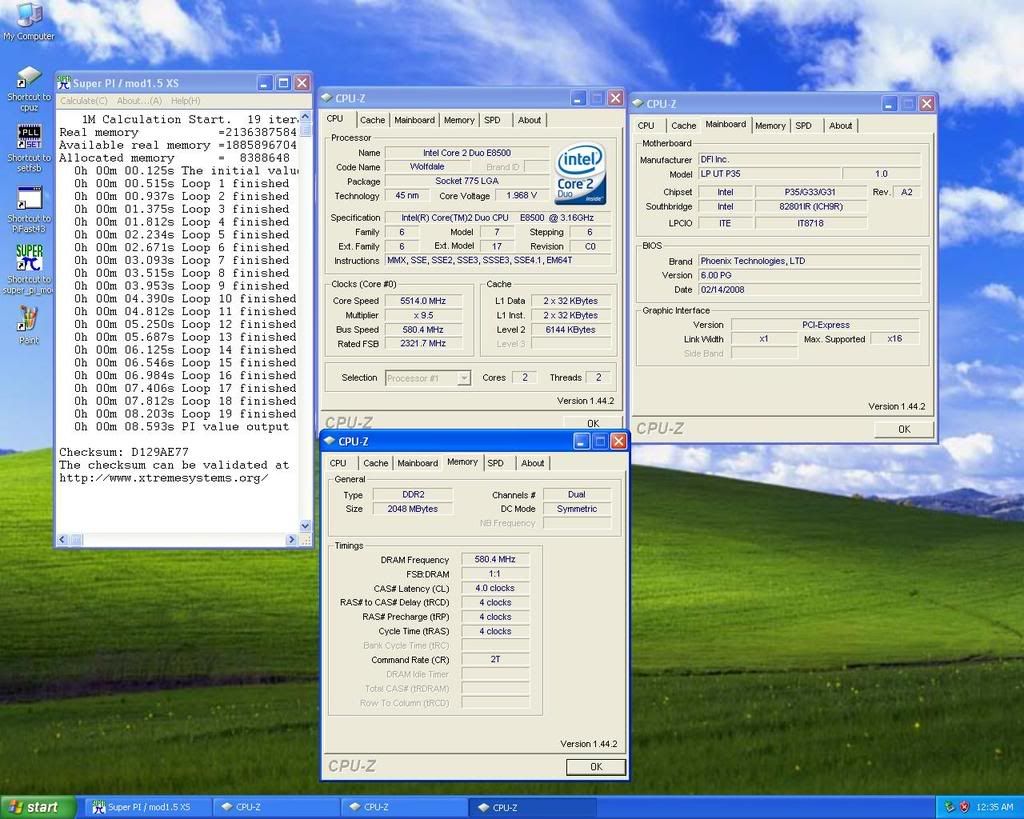Click the Manufacturer value DFI Inc.

(808, 159)
